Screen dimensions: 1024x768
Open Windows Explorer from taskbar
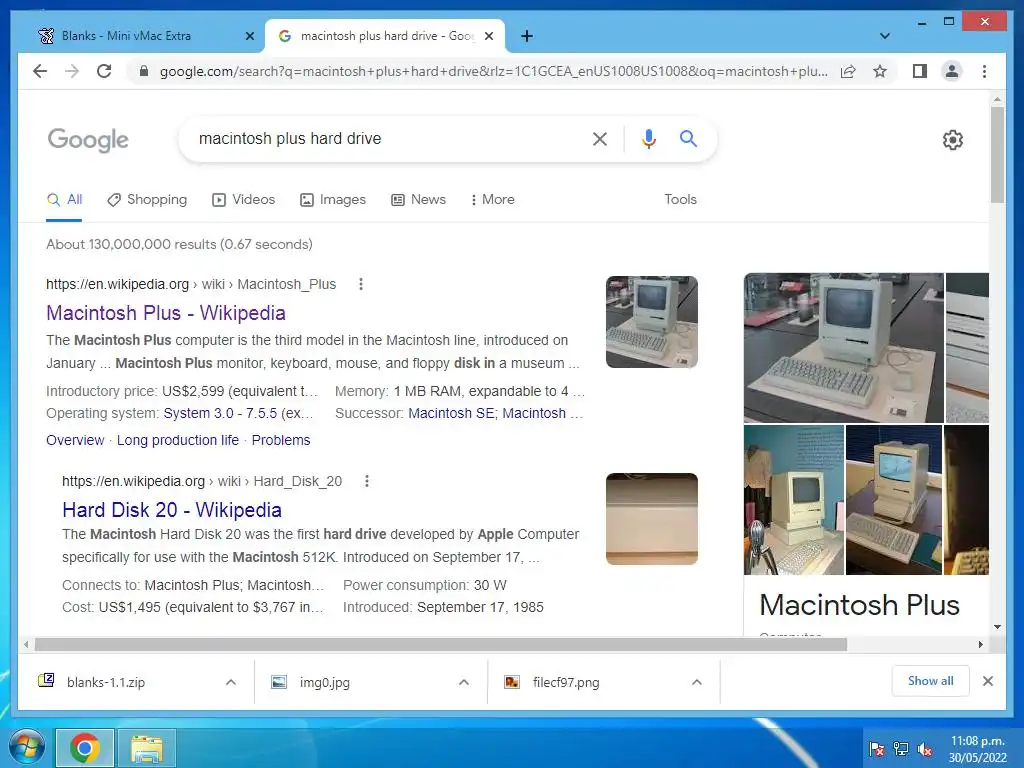[147, 748]
